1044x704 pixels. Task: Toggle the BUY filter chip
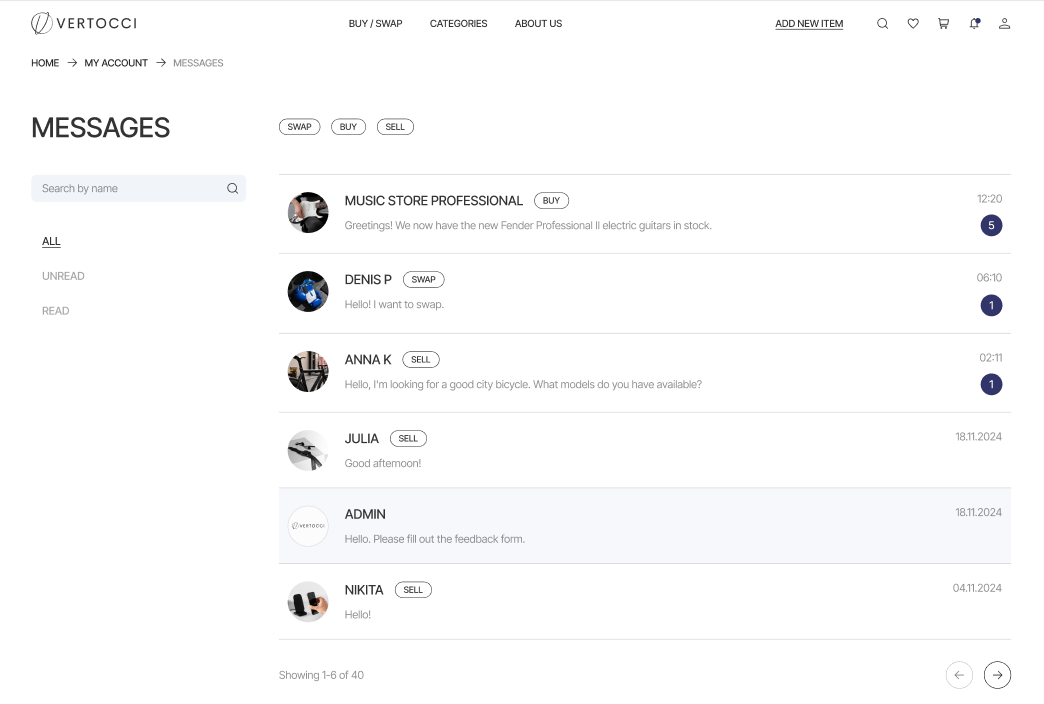[348, 127]
